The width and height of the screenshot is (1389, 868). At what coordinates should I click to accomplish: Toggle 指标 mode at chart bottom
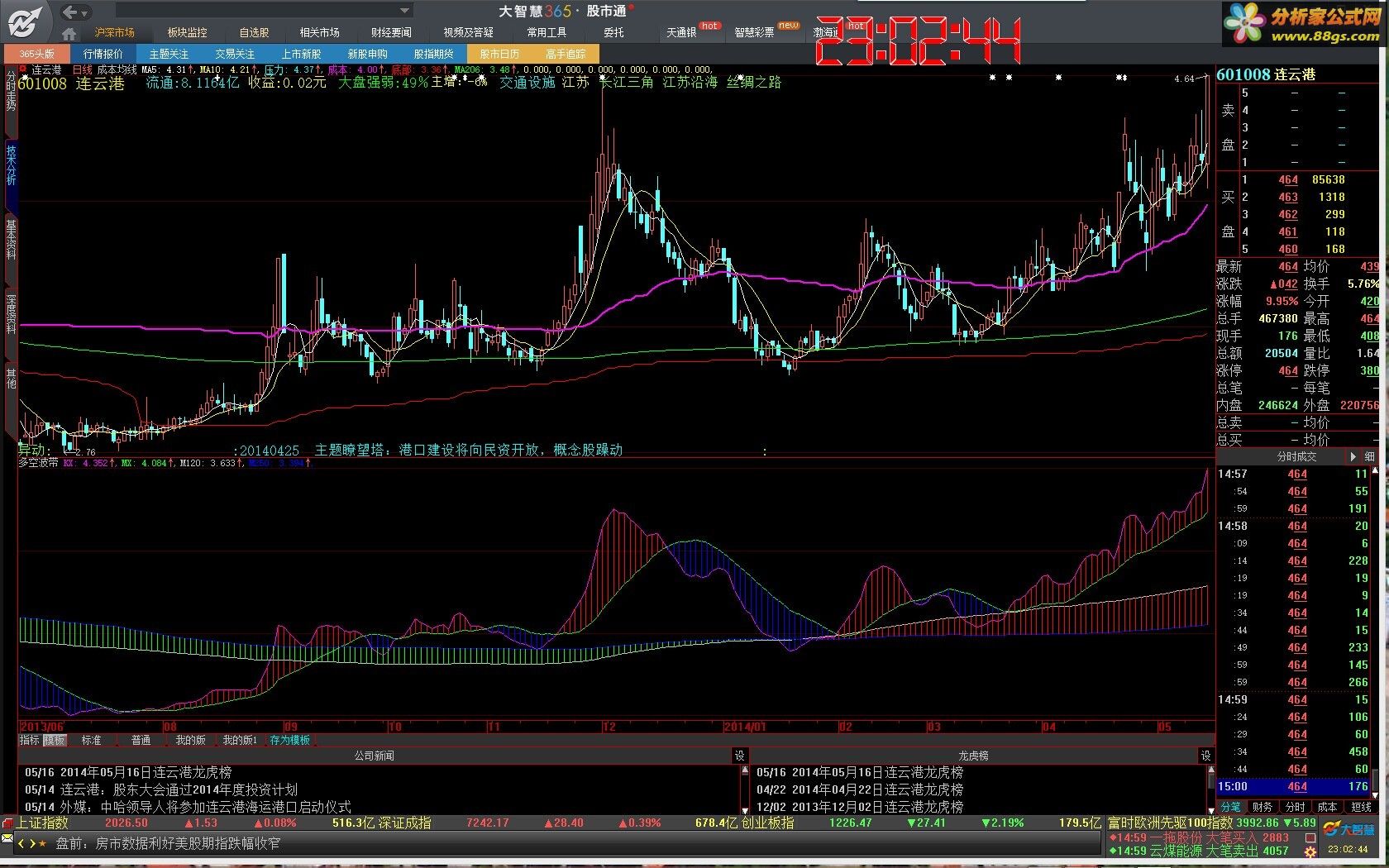click(x=30, y=740)
